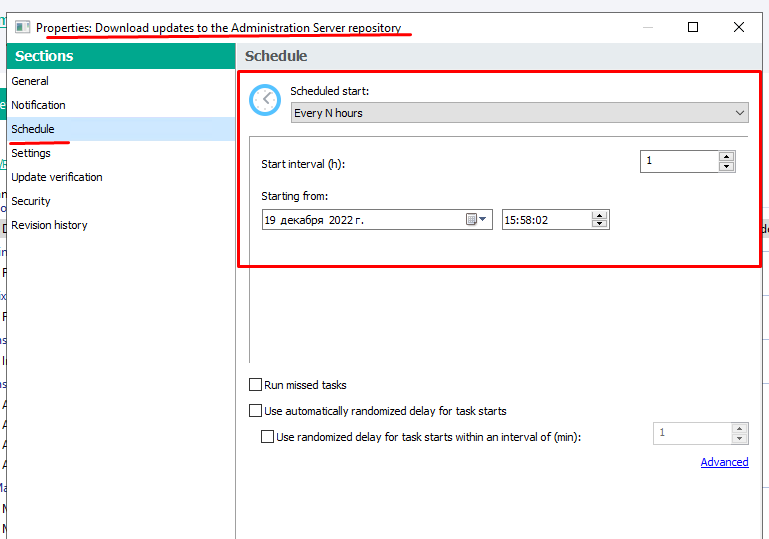The height and width of the screenshot is (539, 769).
Task: Open the Advanced schedule settings link
Action: pyautogui.click(x=724, y=462)
